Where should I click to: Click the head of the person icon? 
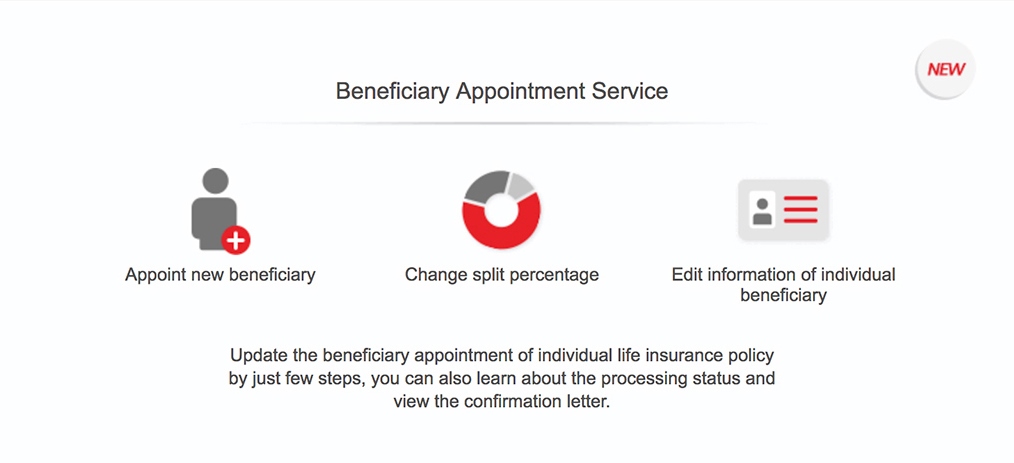coord(215,182)
